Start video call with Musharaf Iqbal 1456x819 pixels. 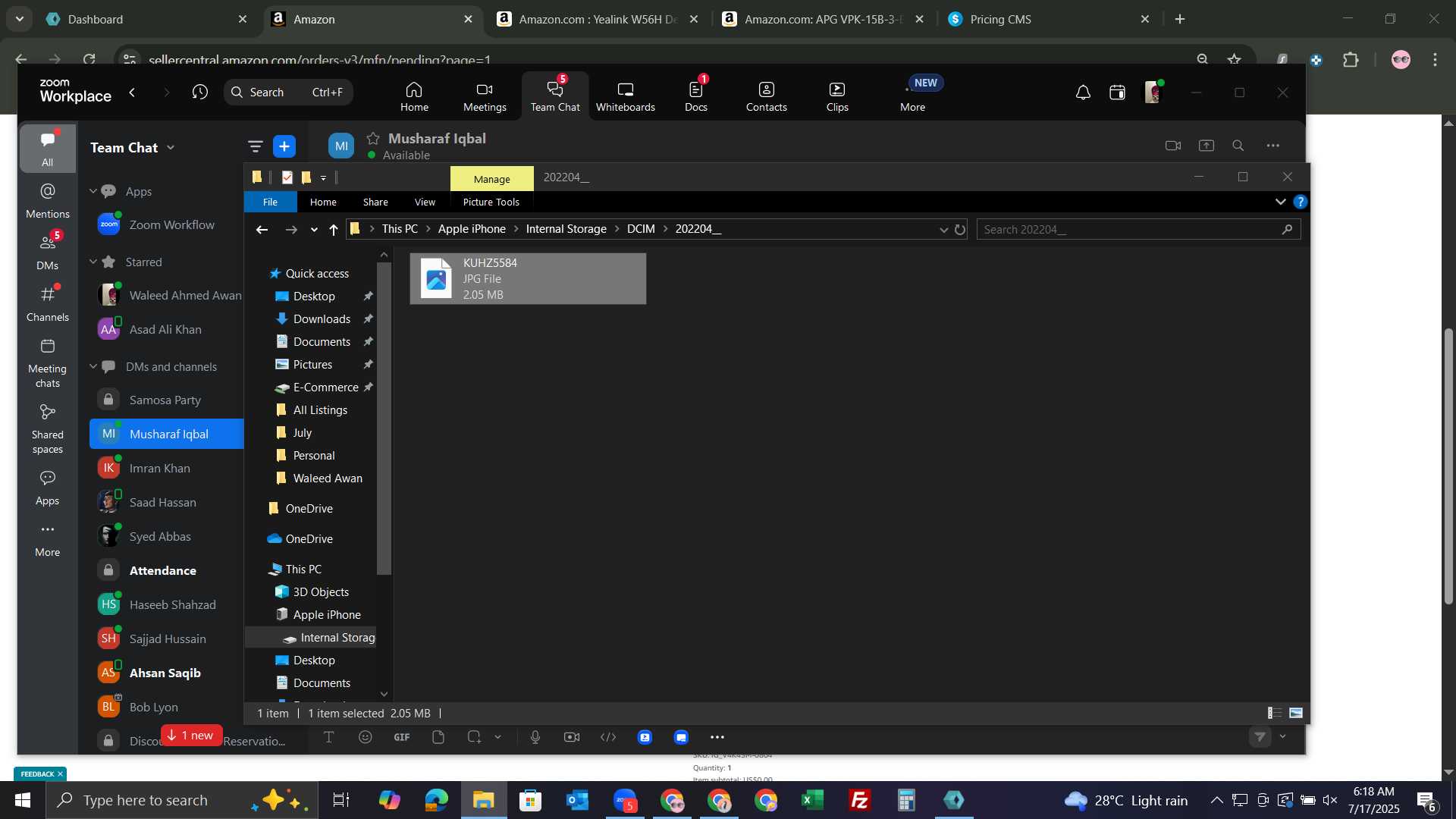[x=1172, y=146]
